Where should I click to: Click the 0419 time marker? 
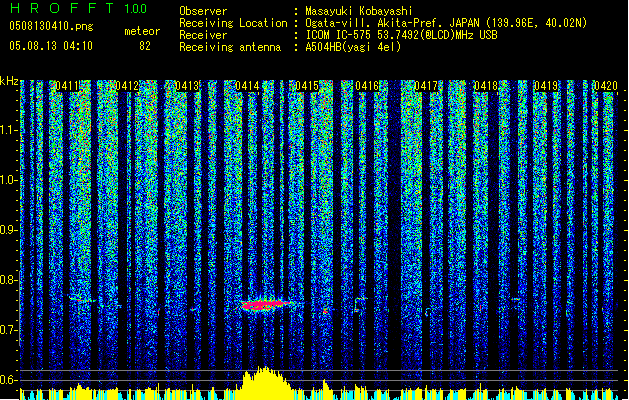(546, 86)
